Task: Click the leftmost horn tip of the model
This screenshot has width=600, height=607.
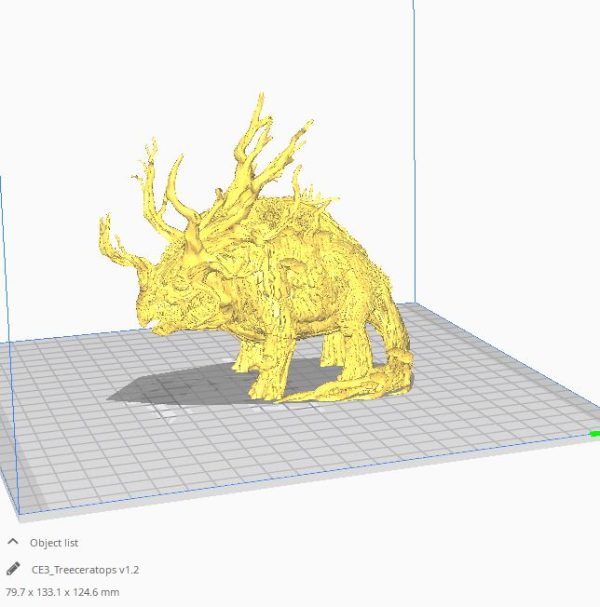Action: [x=104, y=222]
